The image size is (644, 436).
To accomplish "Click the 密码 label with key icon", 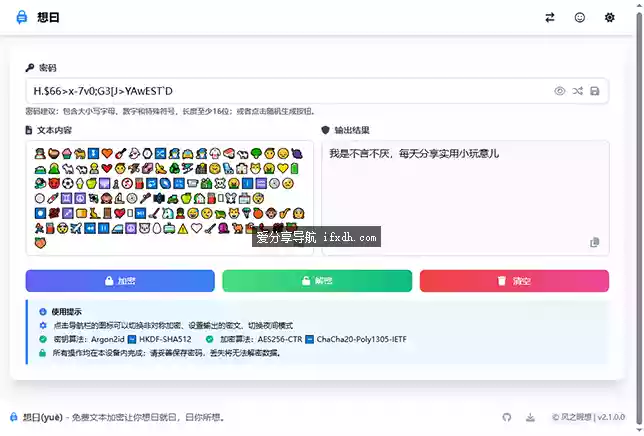I will [41, 68].
